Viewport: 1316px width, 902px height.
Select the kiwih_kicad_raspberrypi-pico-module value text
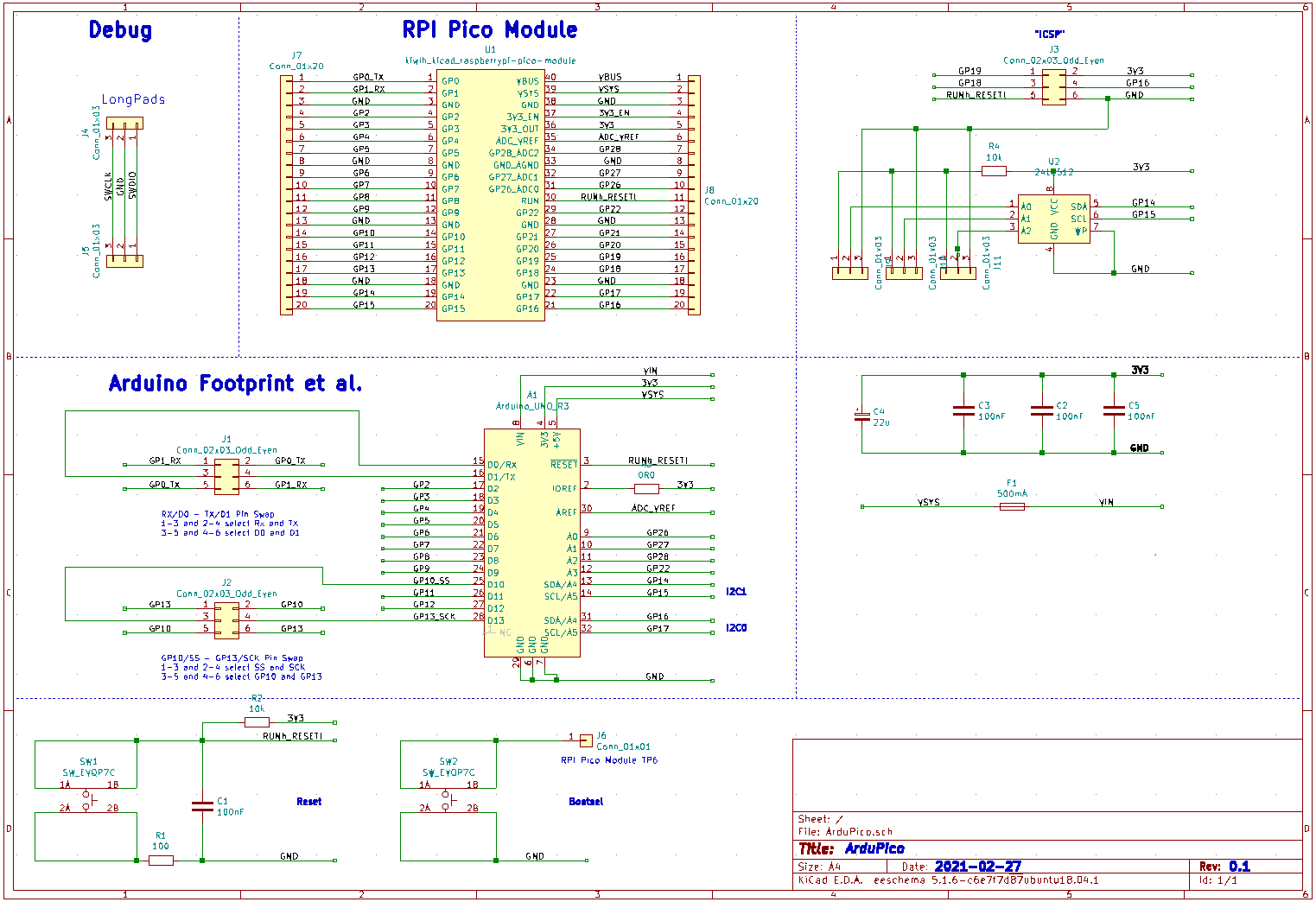coord(490,60)
